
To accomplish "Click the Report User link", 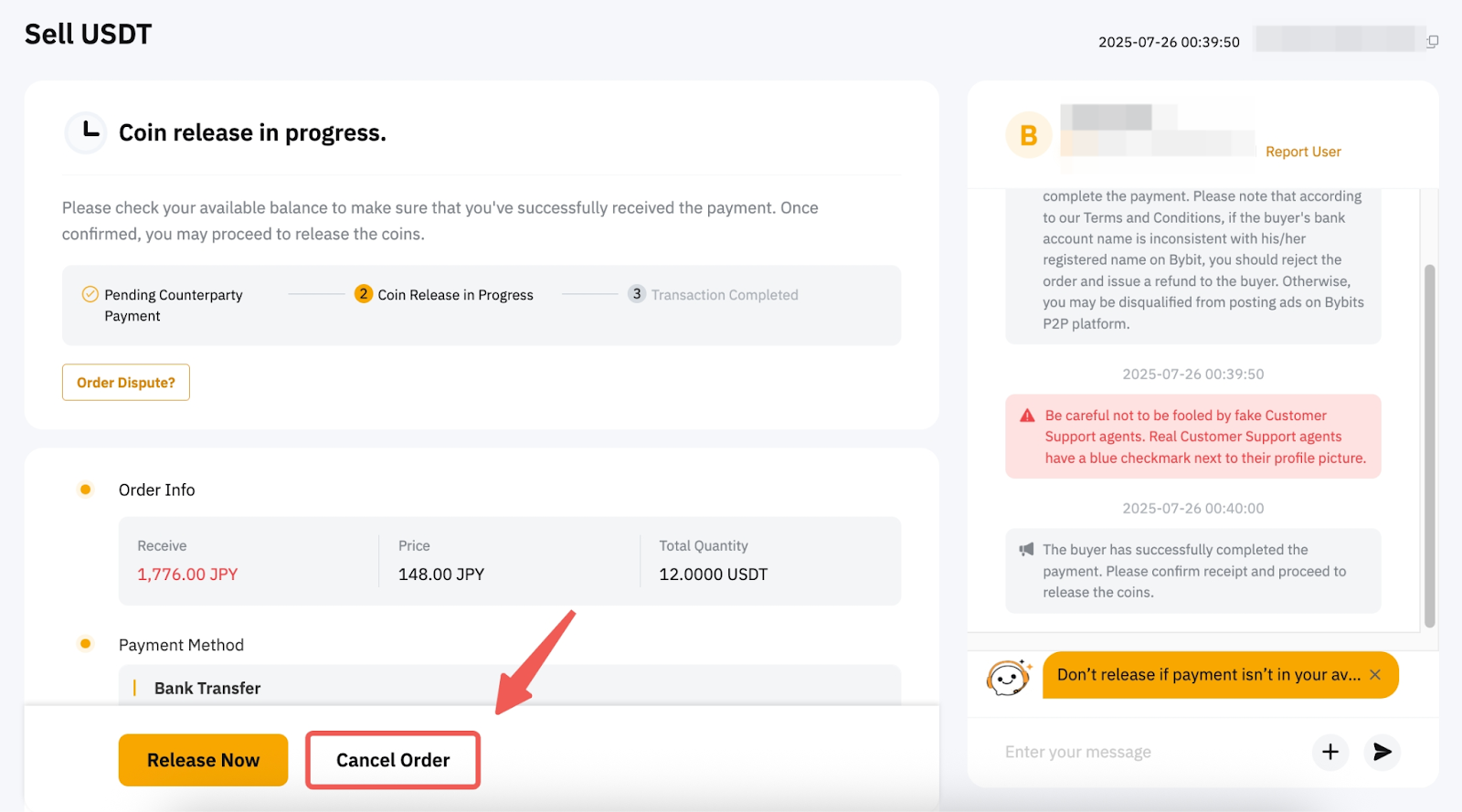I will coord(1303,152).
